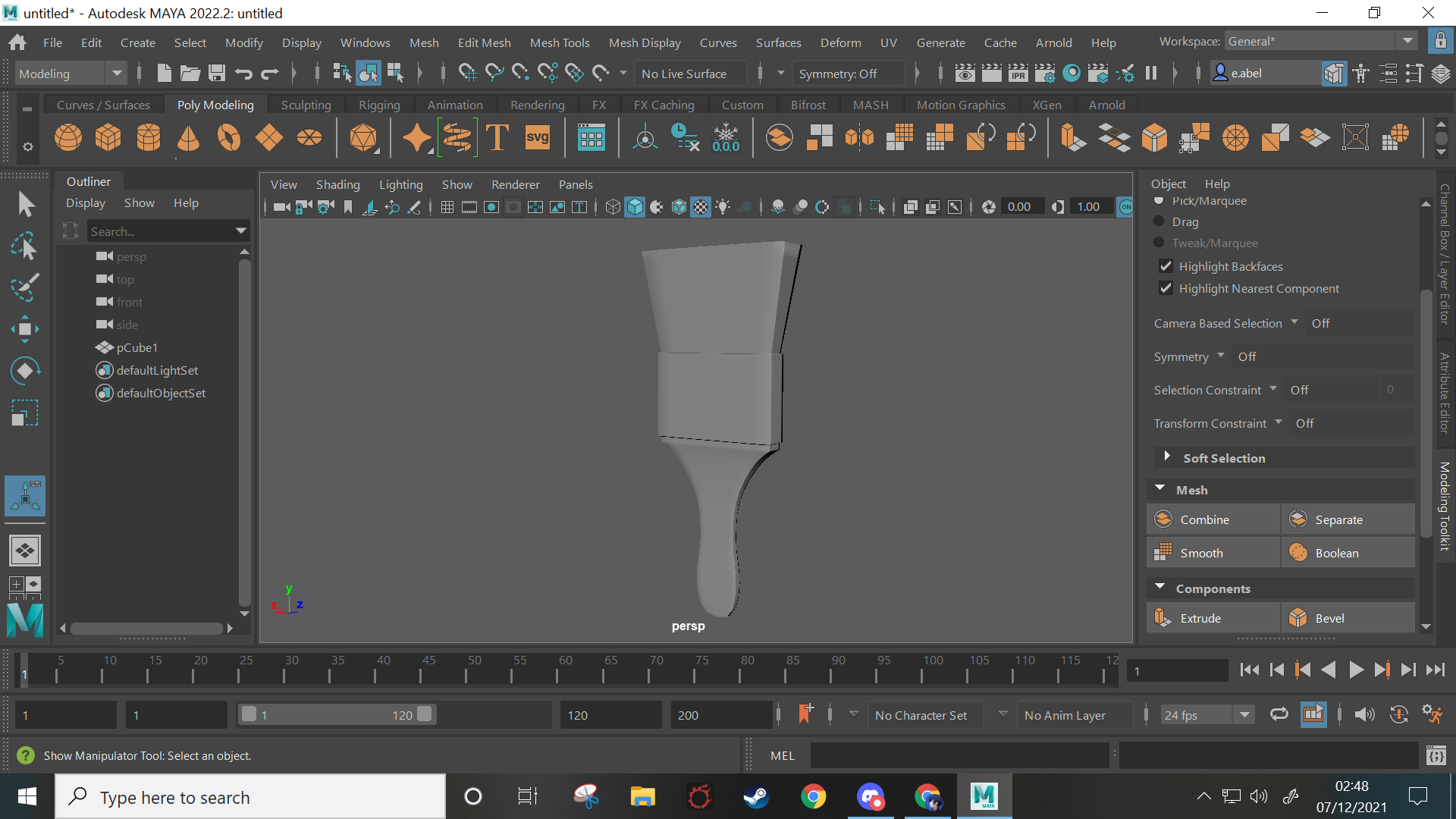Click the Outliner Search field

coord(168,231)
